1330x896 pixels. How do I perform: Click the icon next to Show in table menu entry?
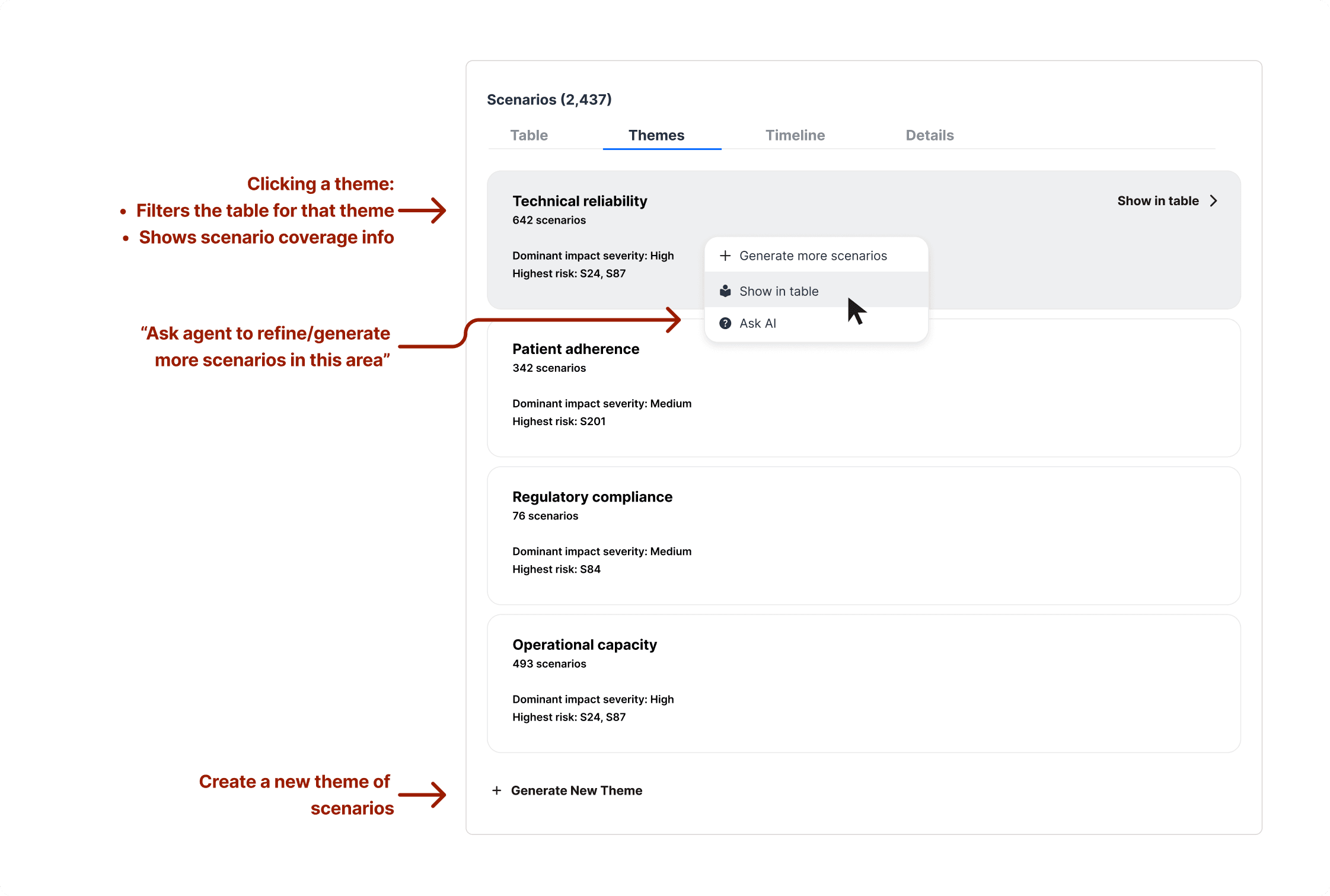tap(725, 291)
